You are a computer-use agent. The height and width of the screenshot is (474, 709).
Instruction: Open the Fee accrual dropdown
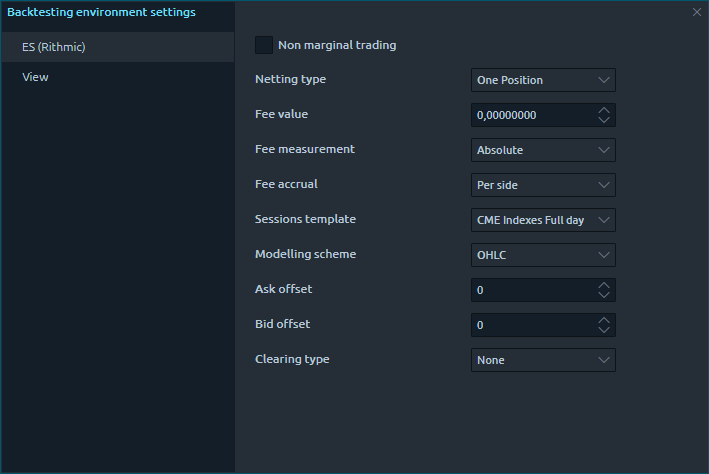coord(543,185)
